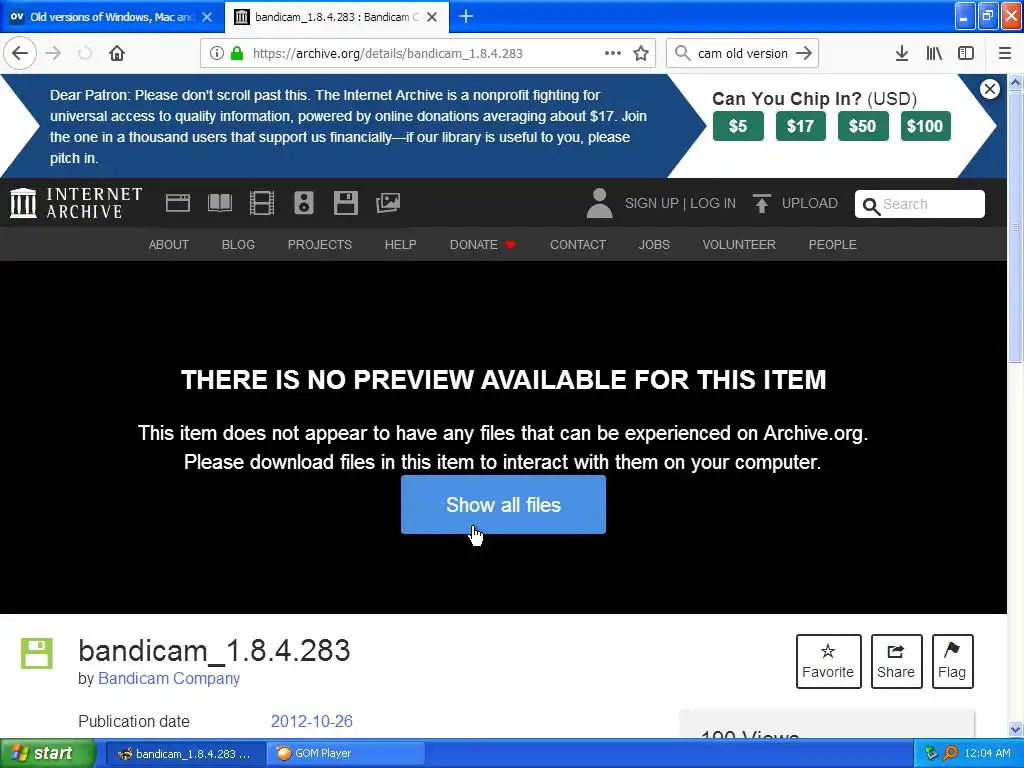Click the search bar go arrow
The image size is (1024, 768).
coord(804,54)
